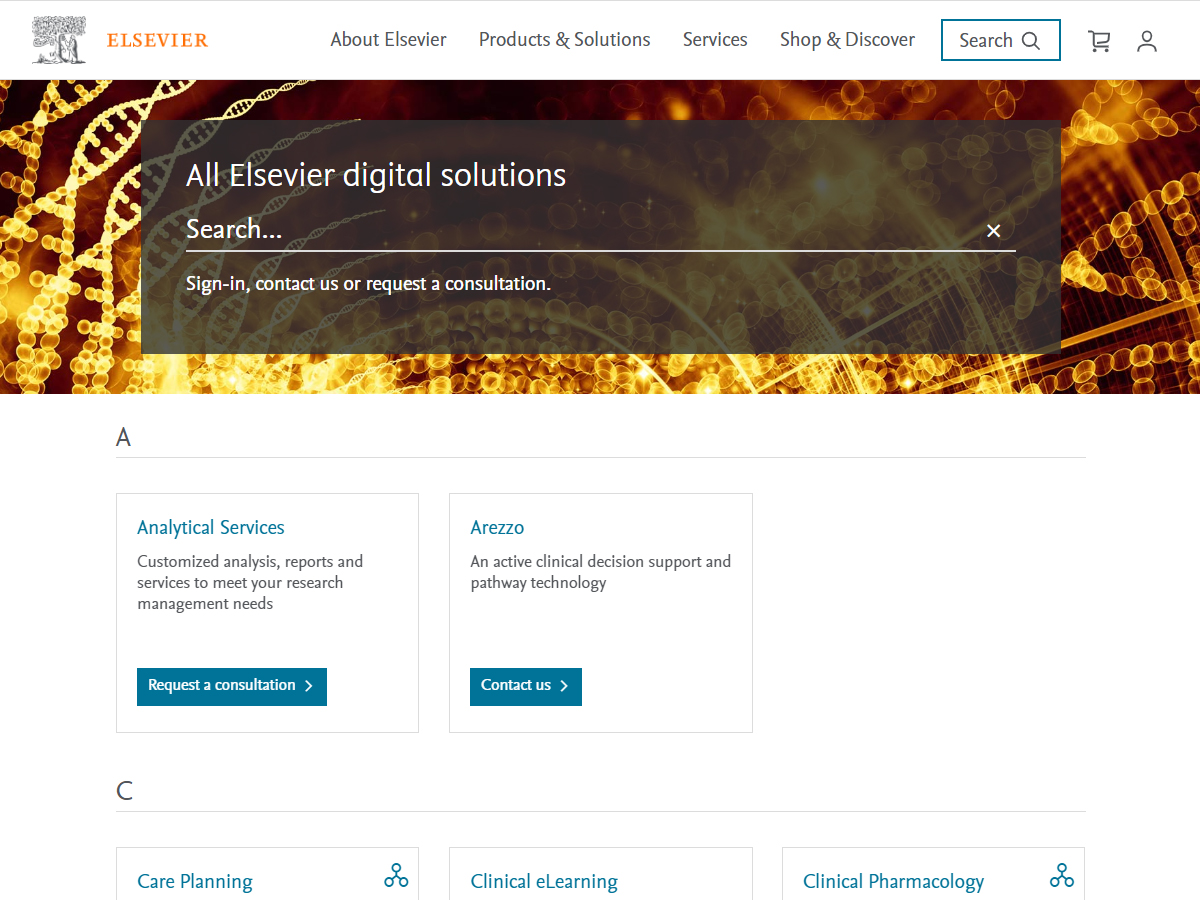Open the Products & Solutions menu
Viewport: 1200px width, 900px height.
pyautogui.click(x=564, y=40)
